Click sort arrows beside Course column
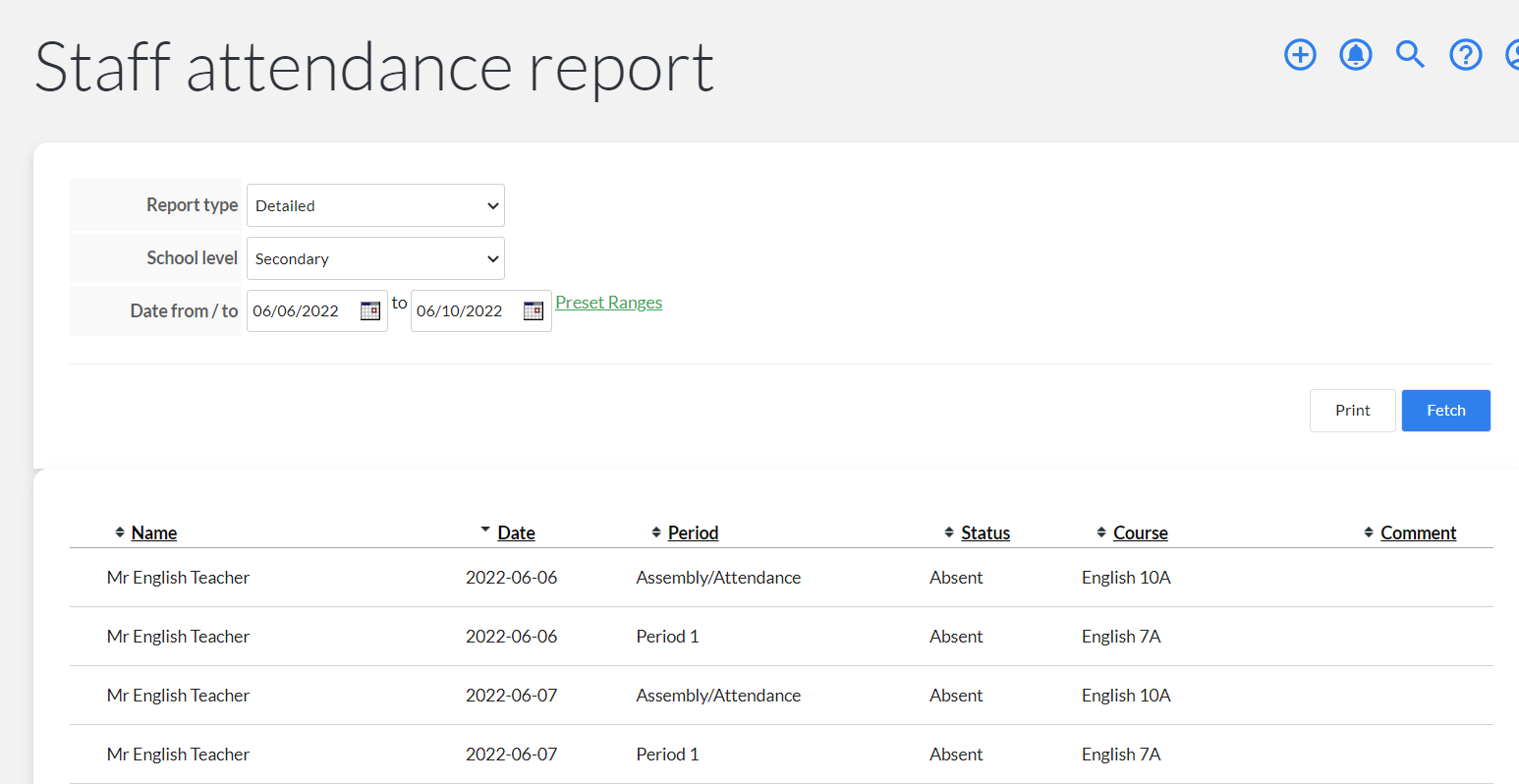The image size is (1519, 784). pos(1101,532)
